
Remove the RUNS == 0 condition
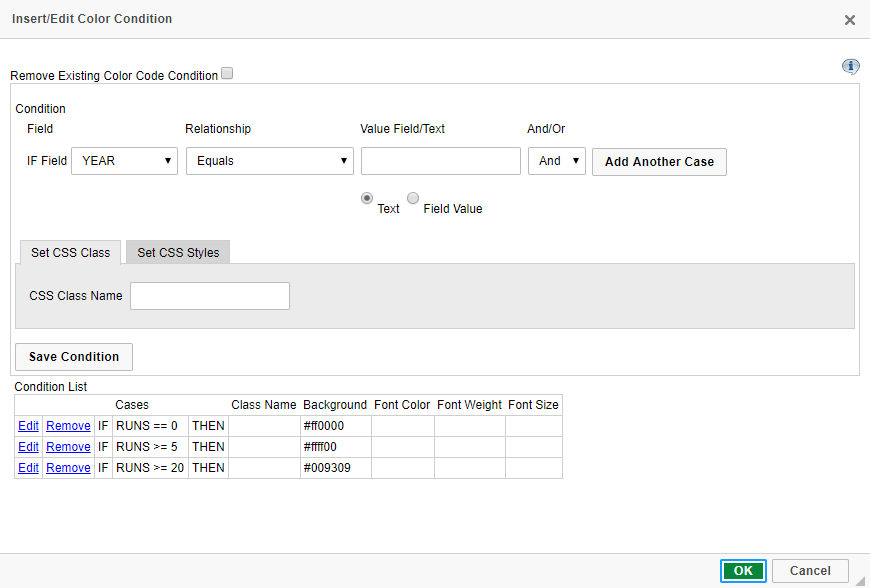pyautogui.click(x=68, y=425)
